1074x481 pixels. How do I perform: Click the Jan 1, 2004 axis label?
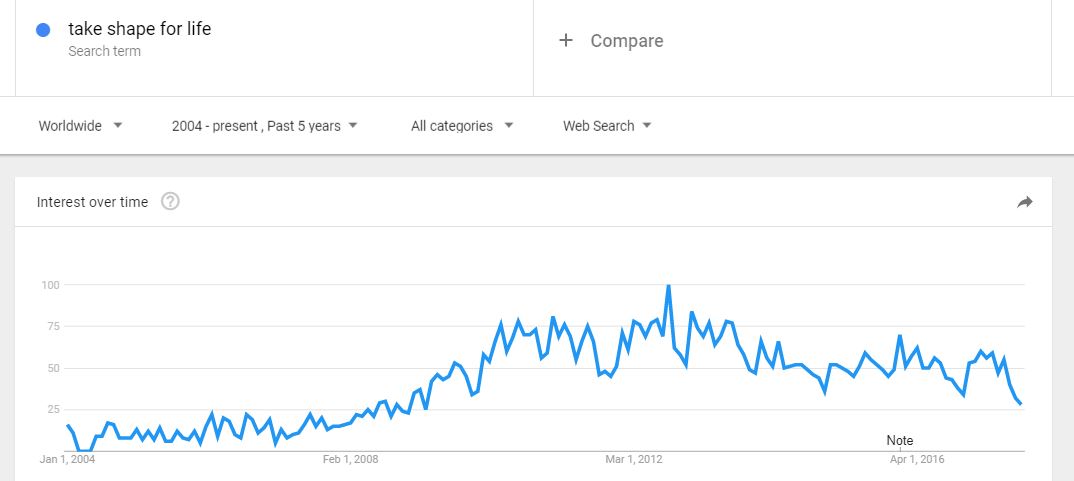(x=67, y=459)
